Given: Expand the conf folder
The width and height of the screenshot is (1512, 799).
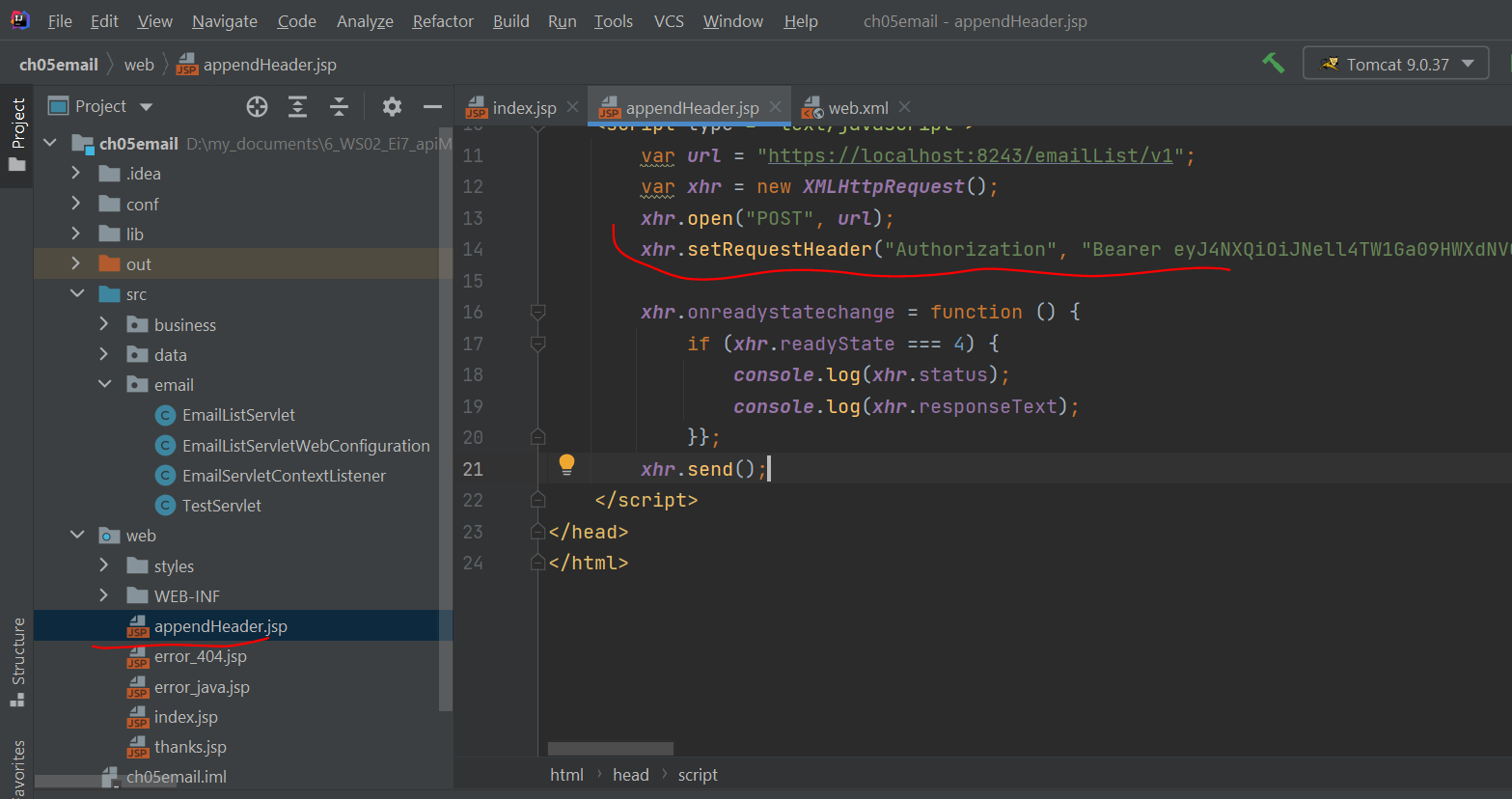Looking at the screenshot, I should (76, 204).
